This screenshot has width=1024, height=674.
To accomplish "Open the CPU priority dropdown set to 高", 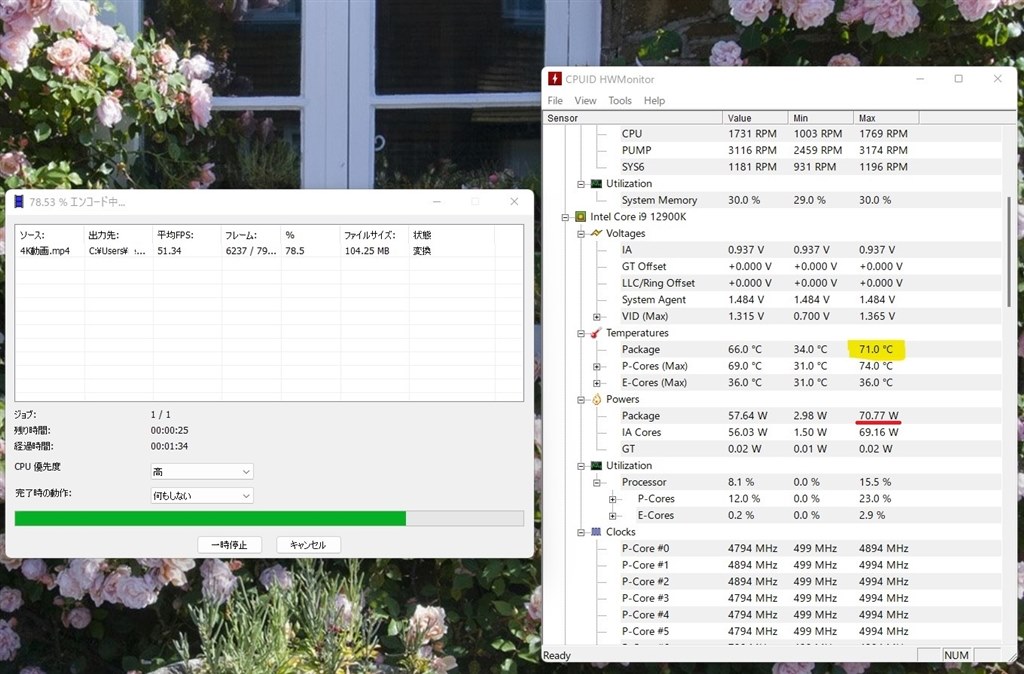I will pos(202,472).
